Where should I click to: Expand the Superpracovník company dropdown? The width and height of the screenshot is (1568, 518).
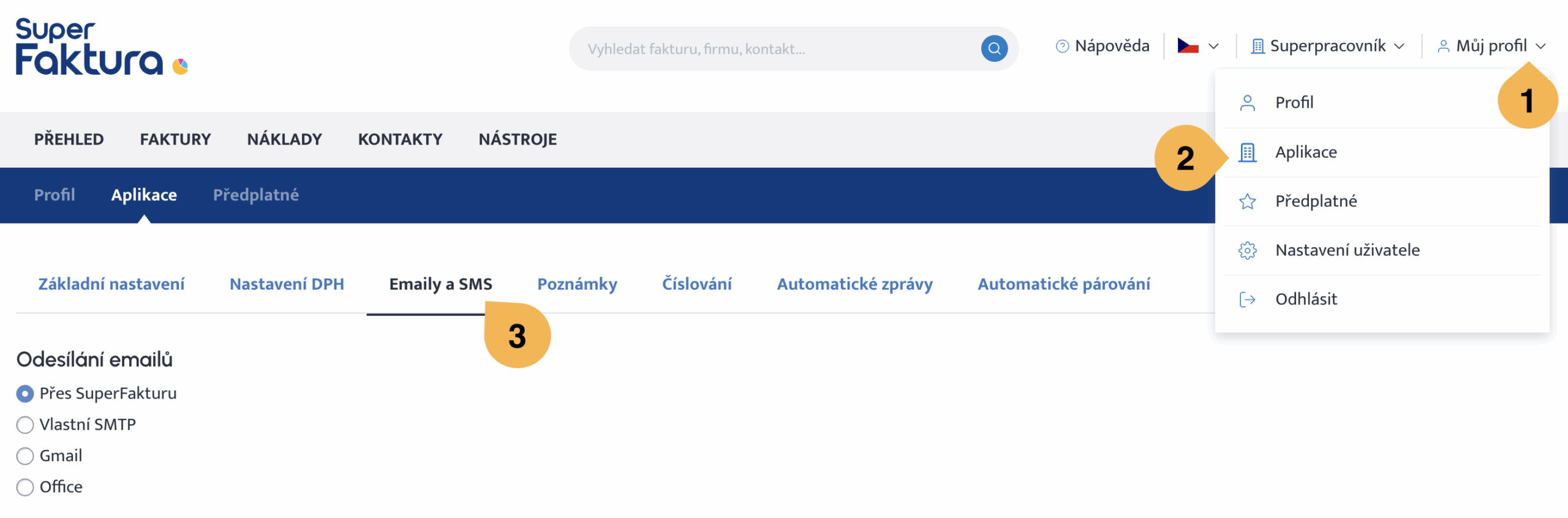[1328, 46]
